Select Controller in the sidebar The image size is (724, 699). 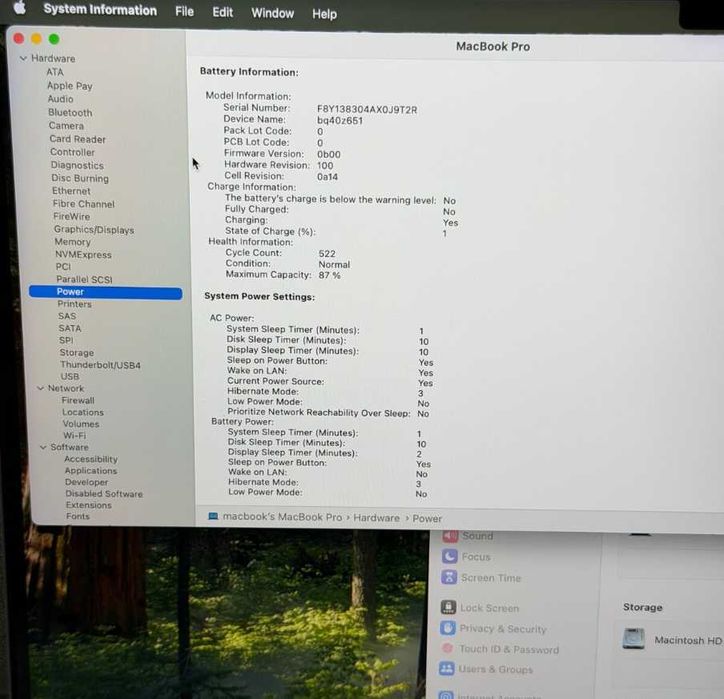[72, 152]
